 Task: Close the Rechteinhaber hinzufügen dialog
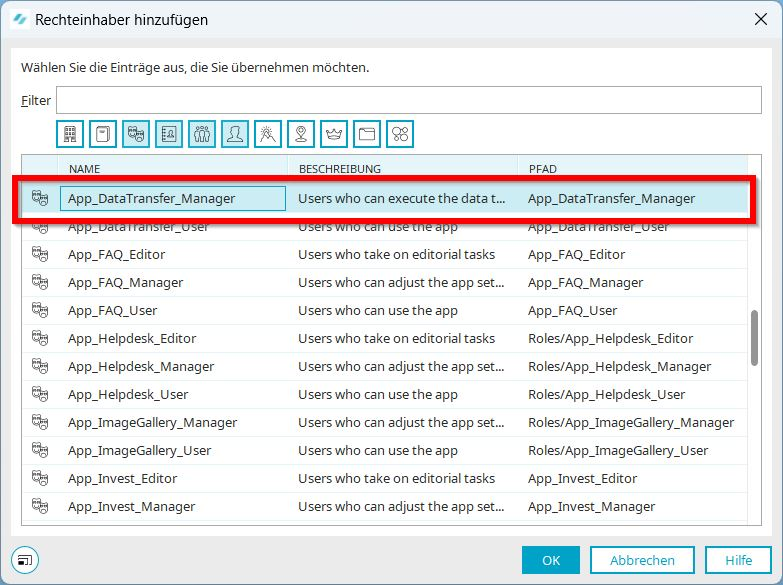pos(761,19)
